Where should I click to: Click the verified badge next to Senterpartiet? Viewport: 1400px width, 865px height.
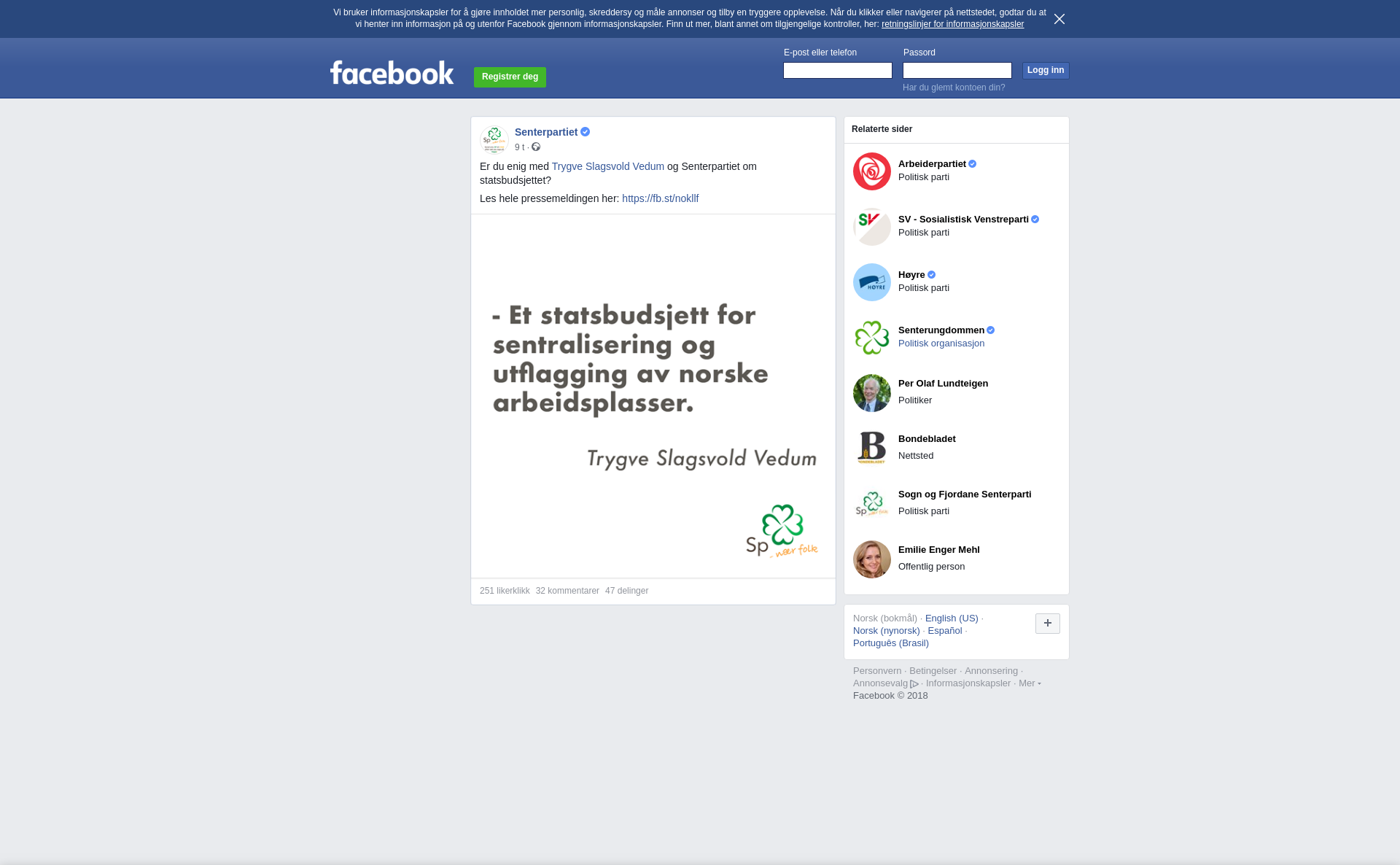(x=585, y=132)
